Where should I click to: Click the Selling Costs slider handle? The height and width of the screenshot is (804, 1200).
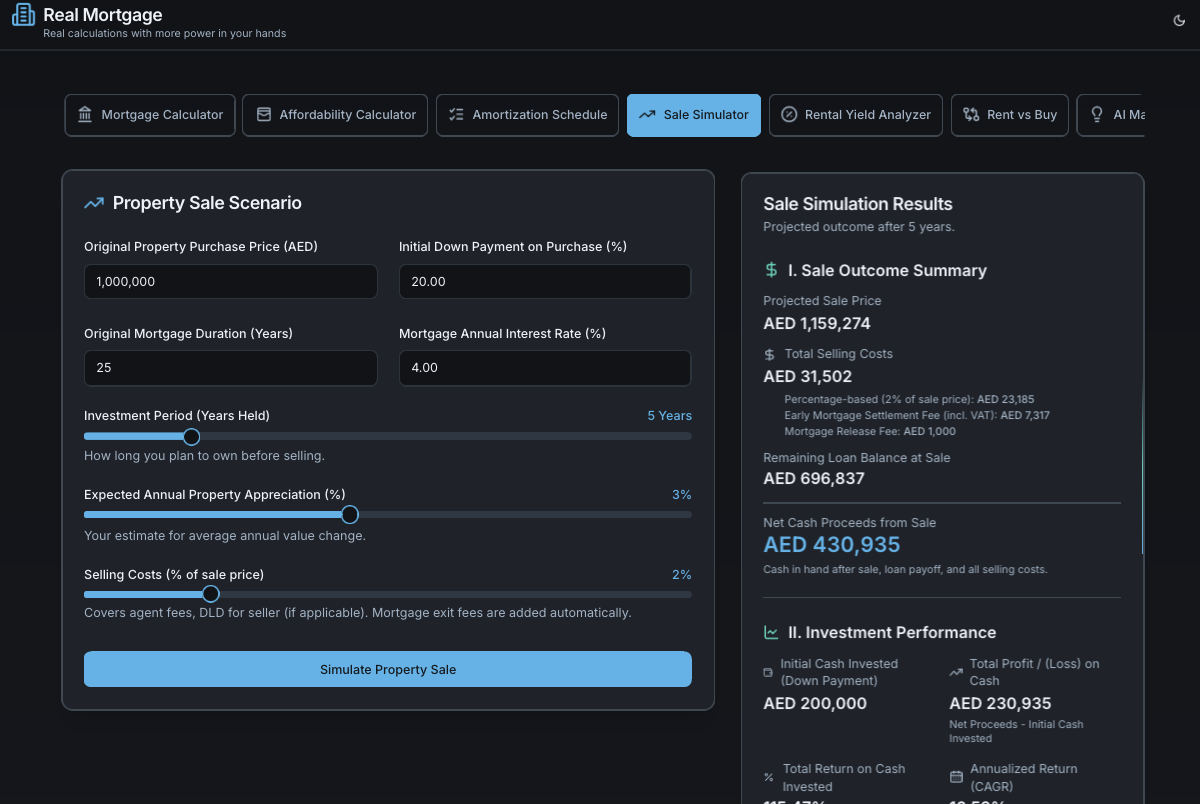(x=210, y=594)
